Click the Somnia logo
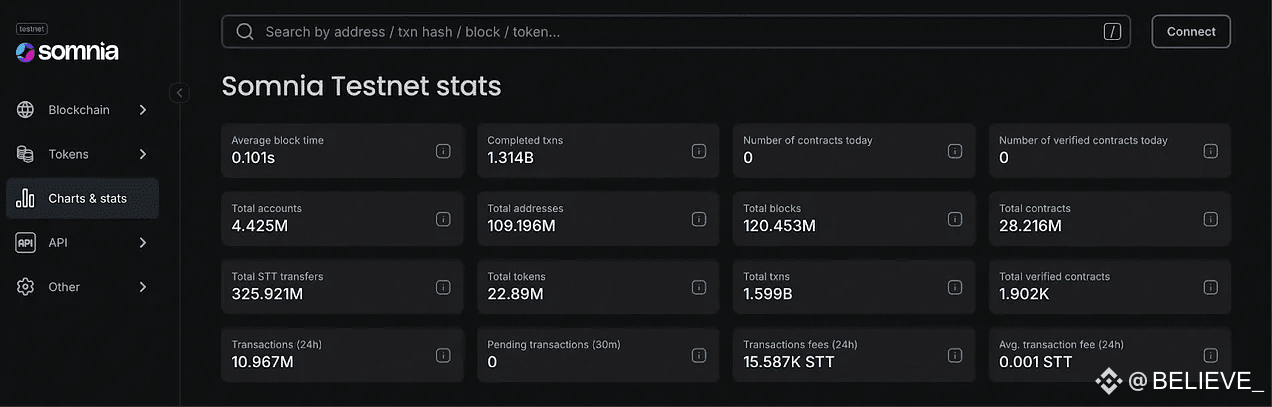This screenshot has height=407, width=1272. pos(67,51)
